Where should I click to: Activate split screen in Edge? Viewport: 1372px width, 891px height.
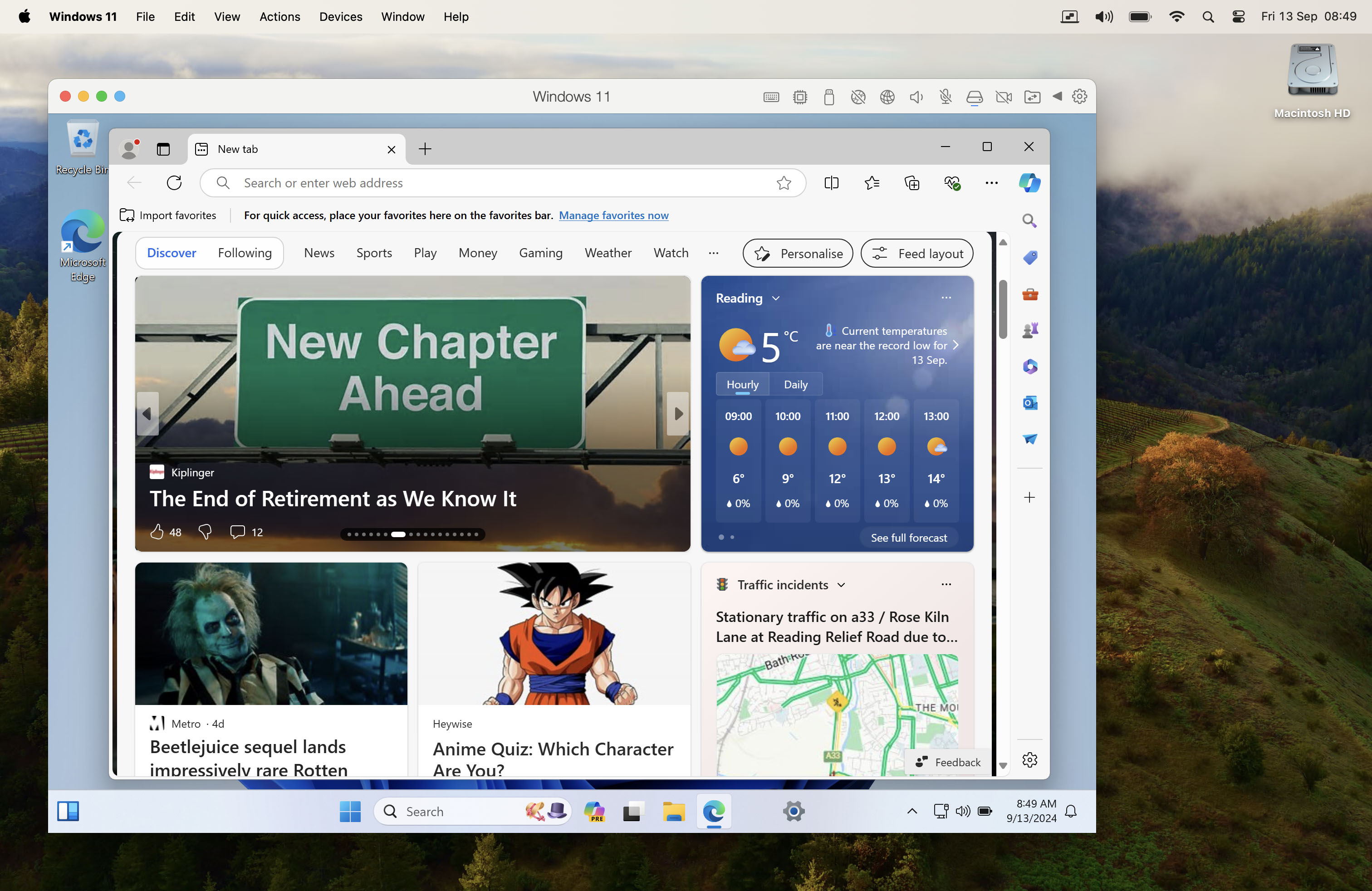point(831,183)
